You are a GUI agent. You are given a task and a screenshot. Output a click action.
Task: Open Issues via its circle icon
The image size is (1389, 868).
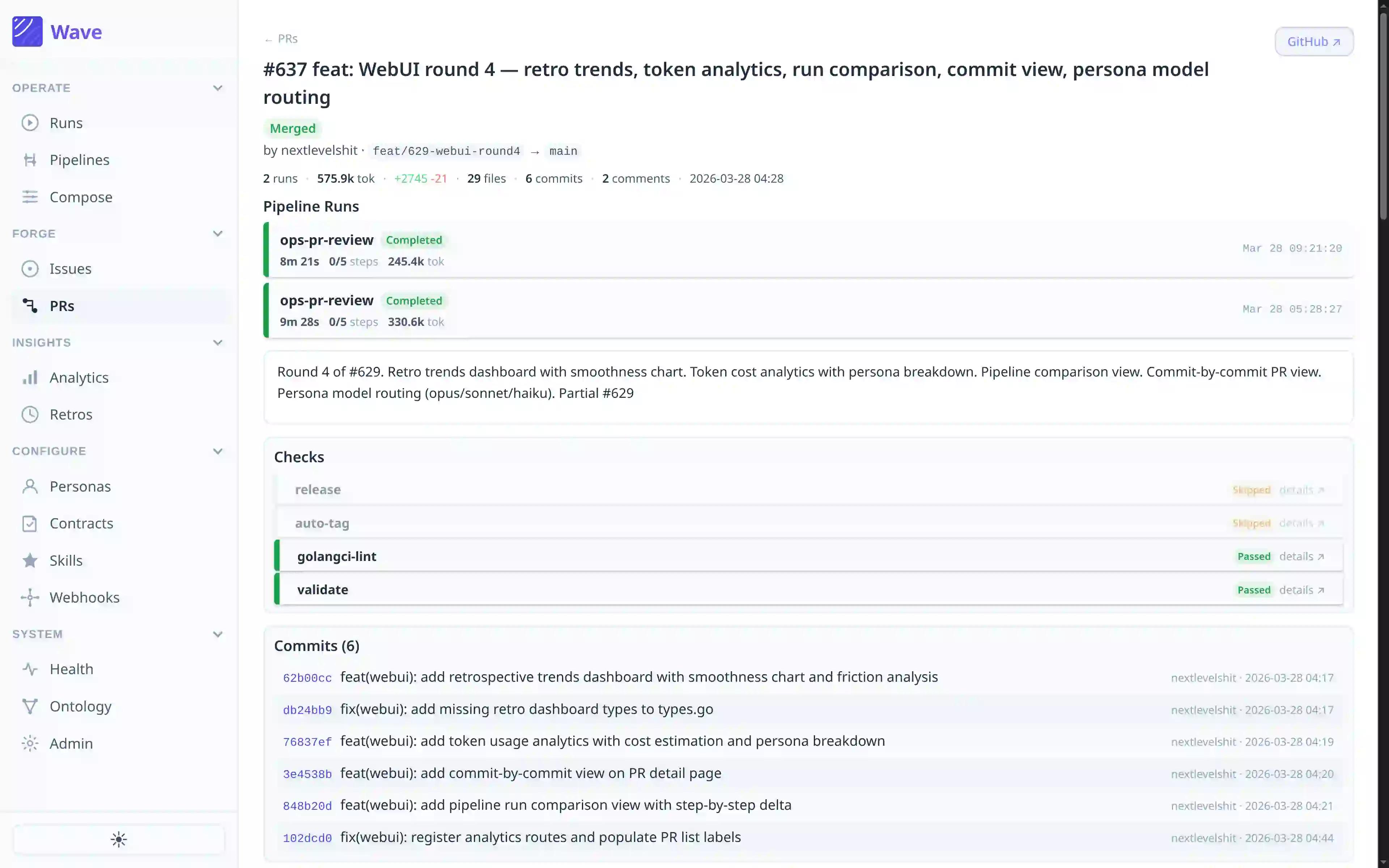pos(30,269)
